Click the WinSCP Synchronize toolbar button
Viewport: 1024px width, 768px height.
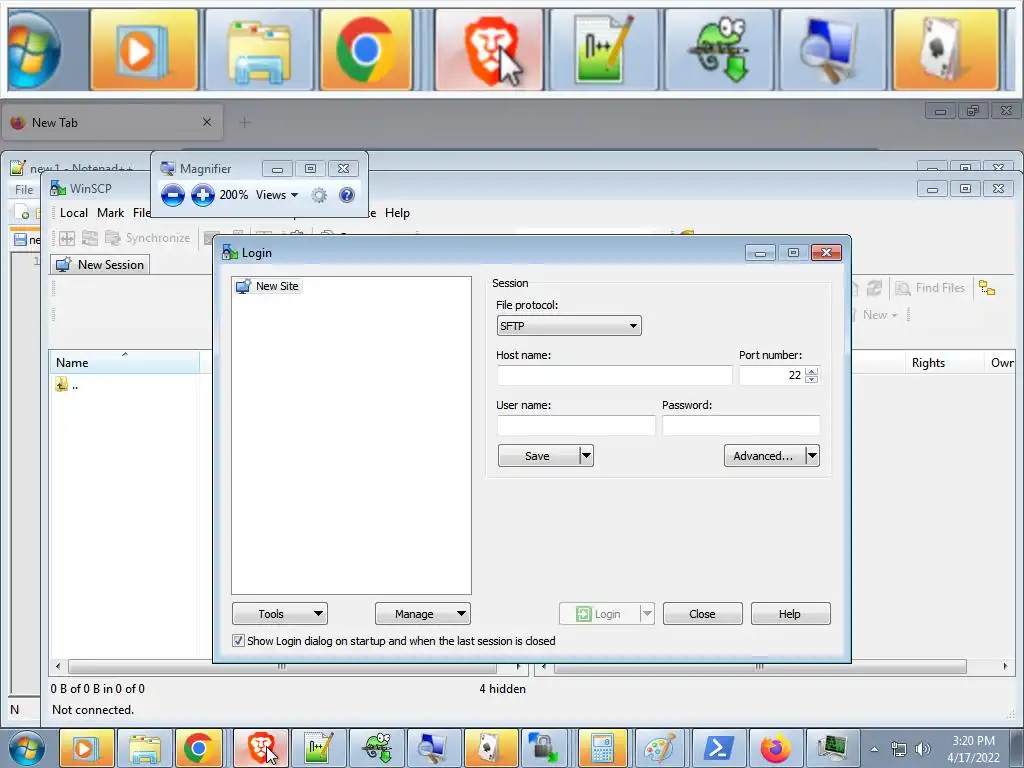pyautogui.click(x=148, y=238)
